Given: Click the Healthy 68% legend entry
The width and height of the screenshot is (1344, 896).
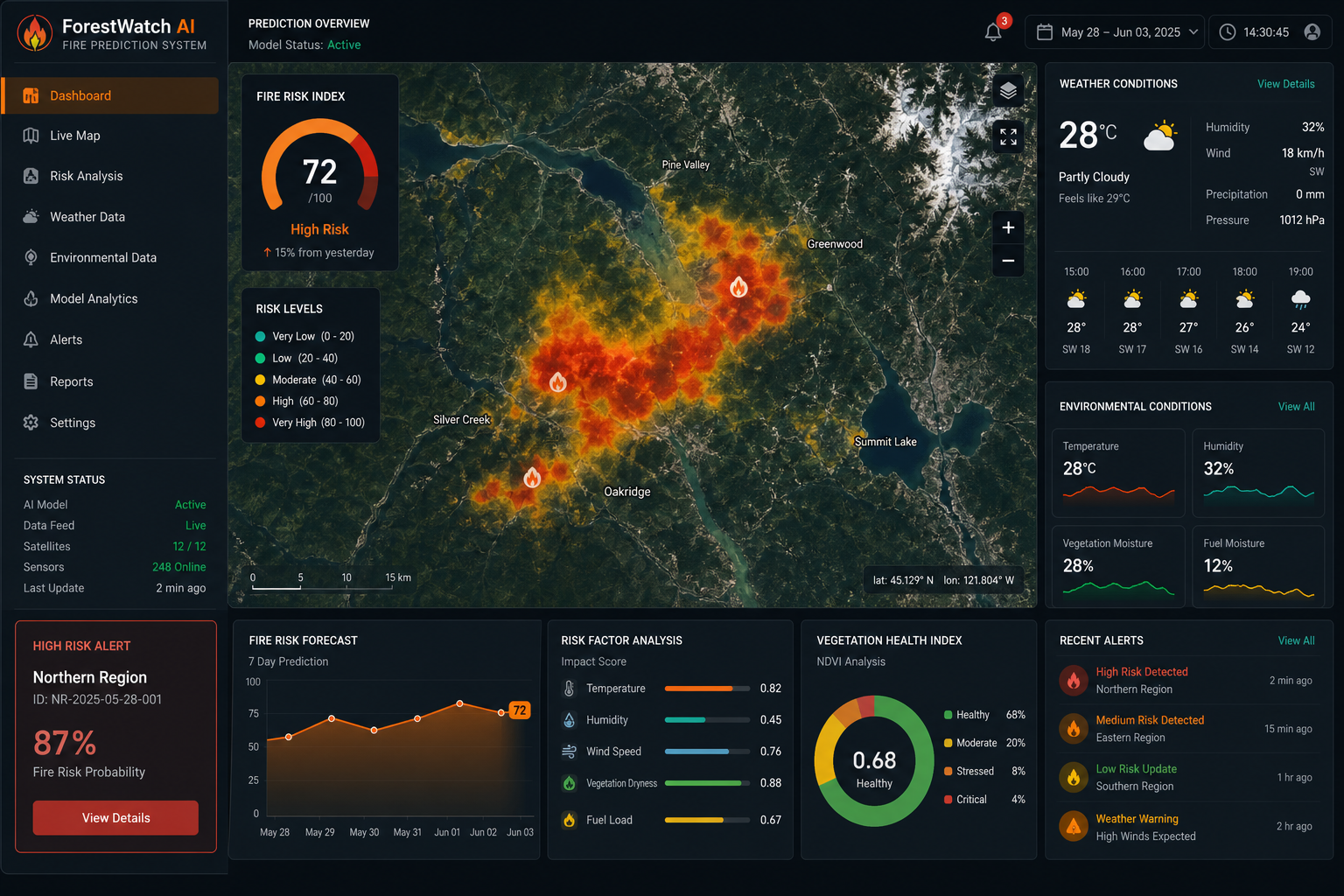Looking at the screenshot, I should 984,715.
